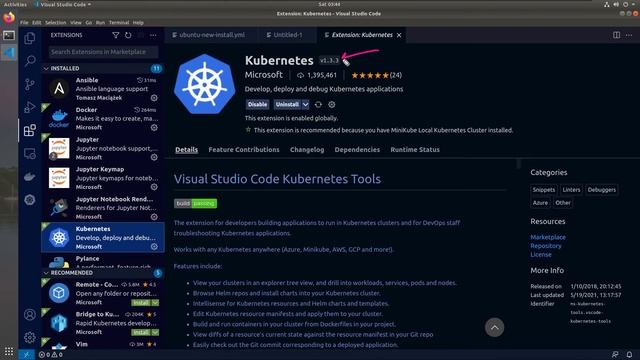
Task: Open Terminal from the Ubuntu dock
Action: 9,36
